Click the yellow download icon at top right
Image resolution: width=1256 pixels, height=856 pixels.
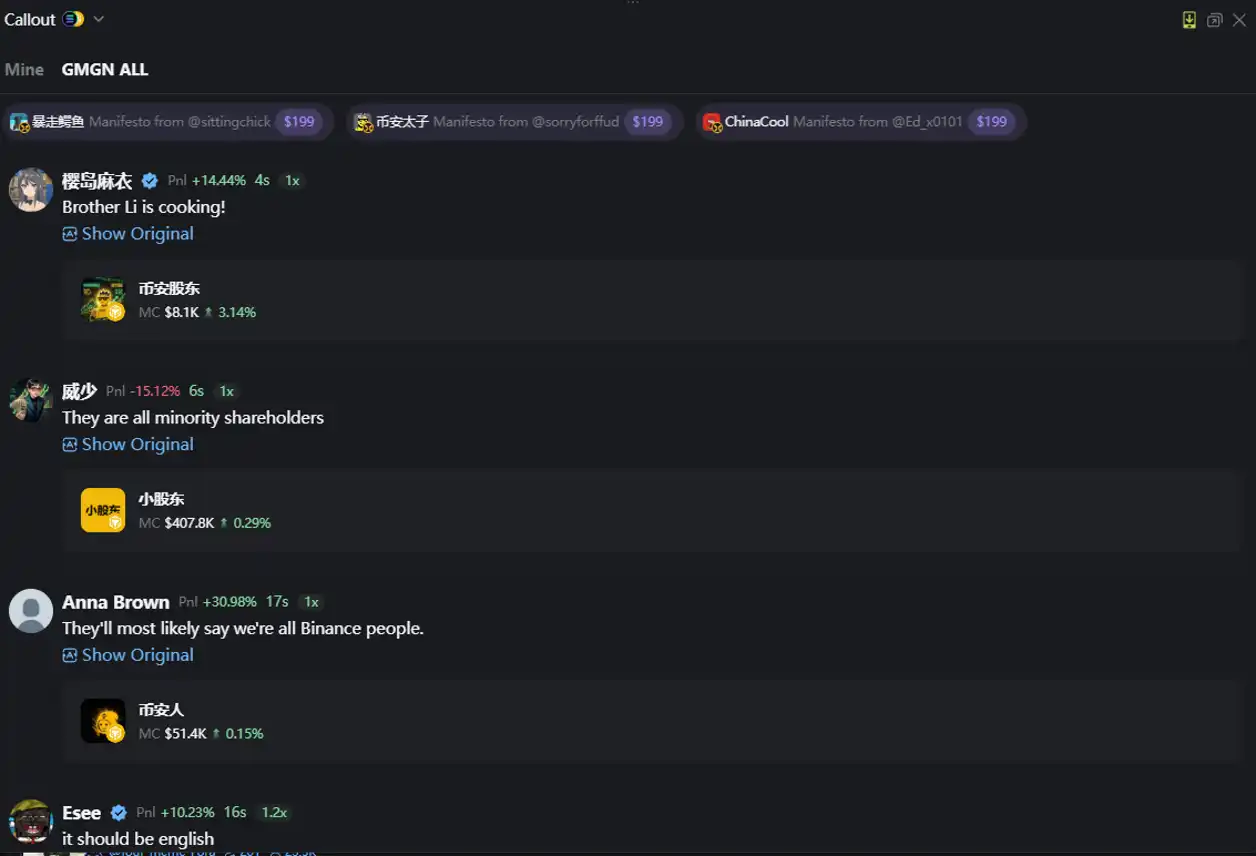click(1189, 20)
